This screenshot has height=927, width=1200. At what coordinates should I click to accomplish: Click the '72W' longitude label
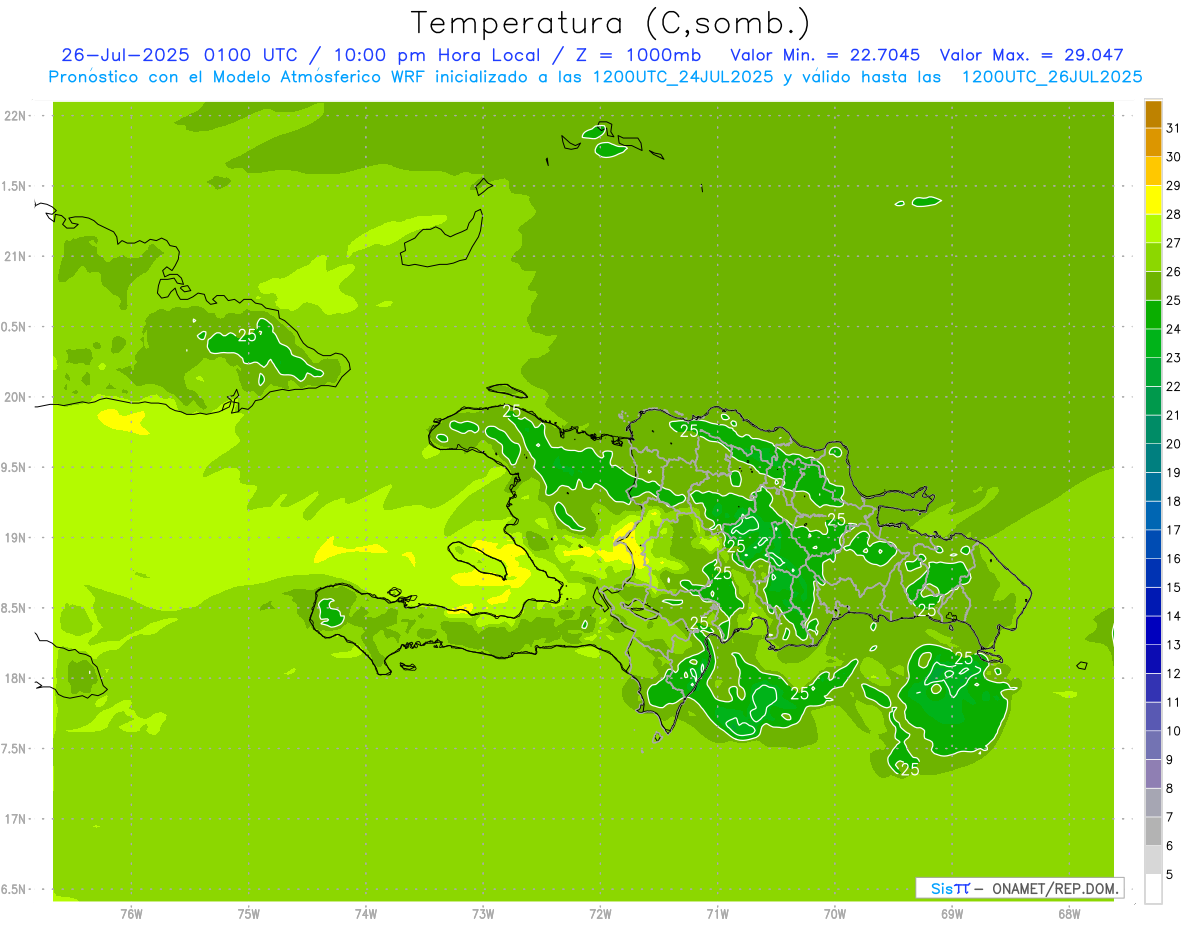click(601, 913)
